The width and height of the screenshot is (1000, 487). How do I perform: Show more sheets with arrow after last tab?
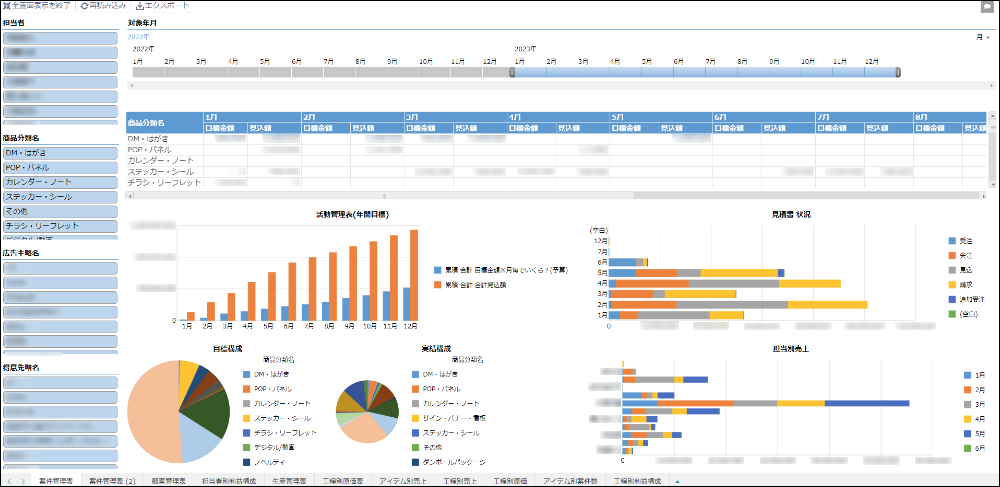tap(677, 481)
